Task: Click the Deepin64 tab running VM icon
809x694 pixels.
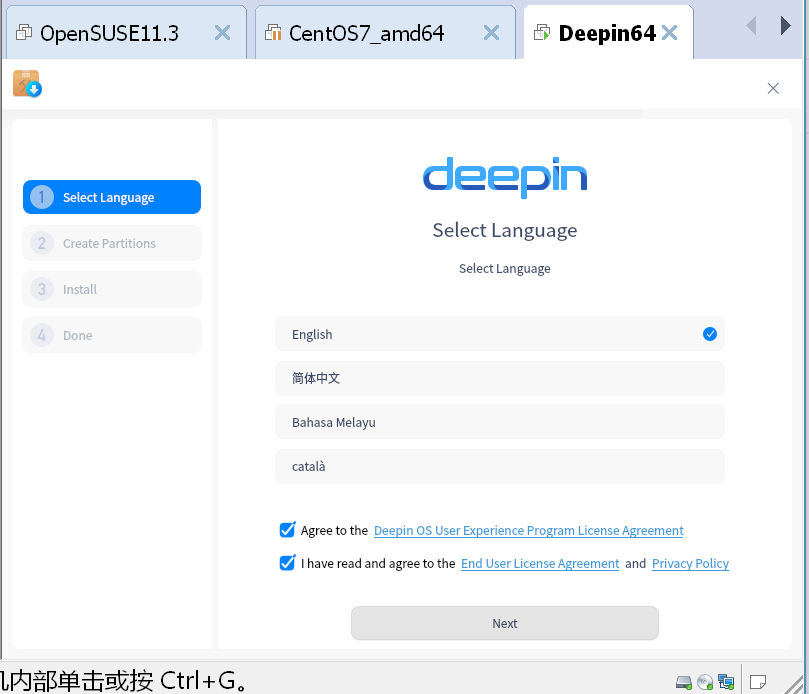Action: [542, 33]
